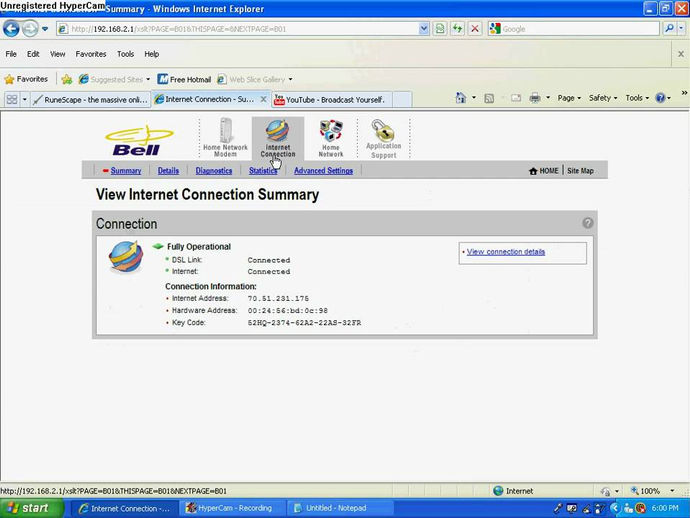690x518 pixels.
Task: Click Internet Connection taskbar button
Action: (x=125, y=508)
